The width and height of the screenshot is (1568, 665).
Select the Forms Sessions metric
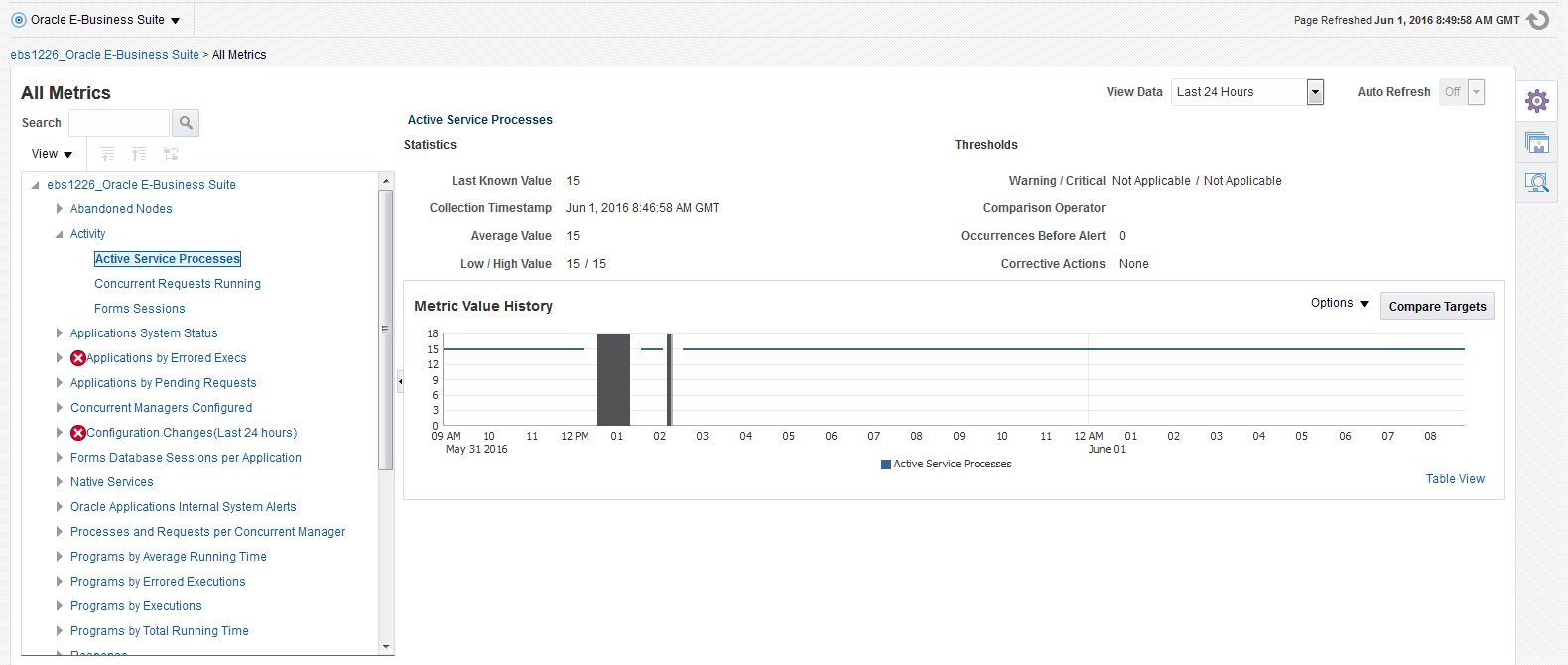(140, 309)
